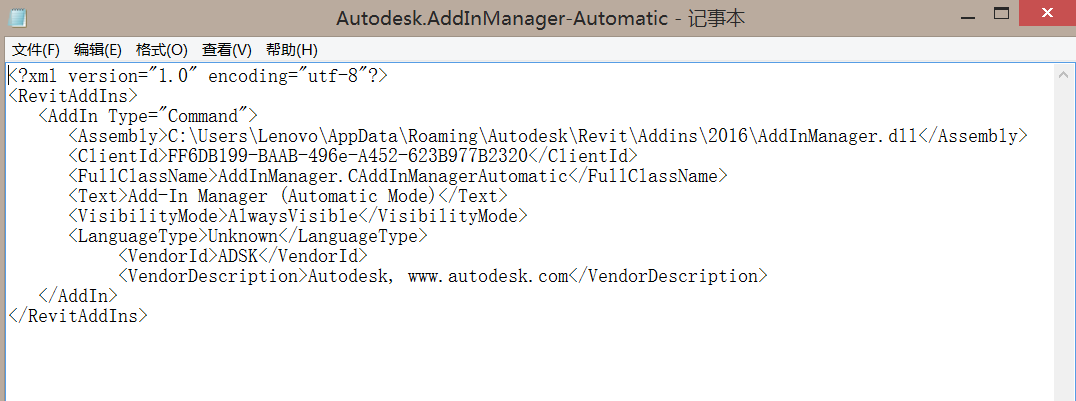Click the Unknown value in LanguageType
Viewport: 1076px width, 401px height.
tap(243, 236)
